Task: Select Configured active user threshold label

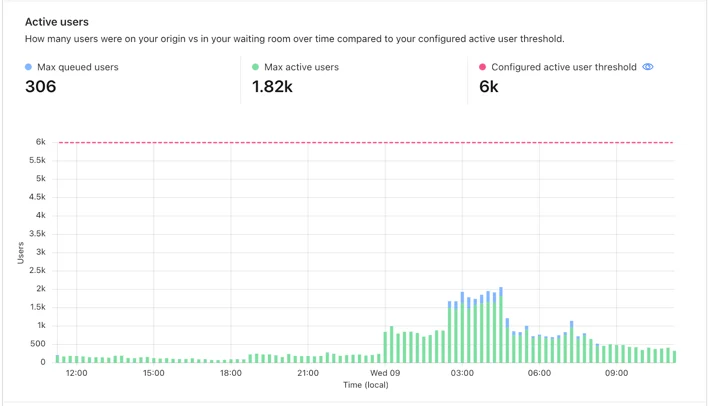Action: coord(564,67)
